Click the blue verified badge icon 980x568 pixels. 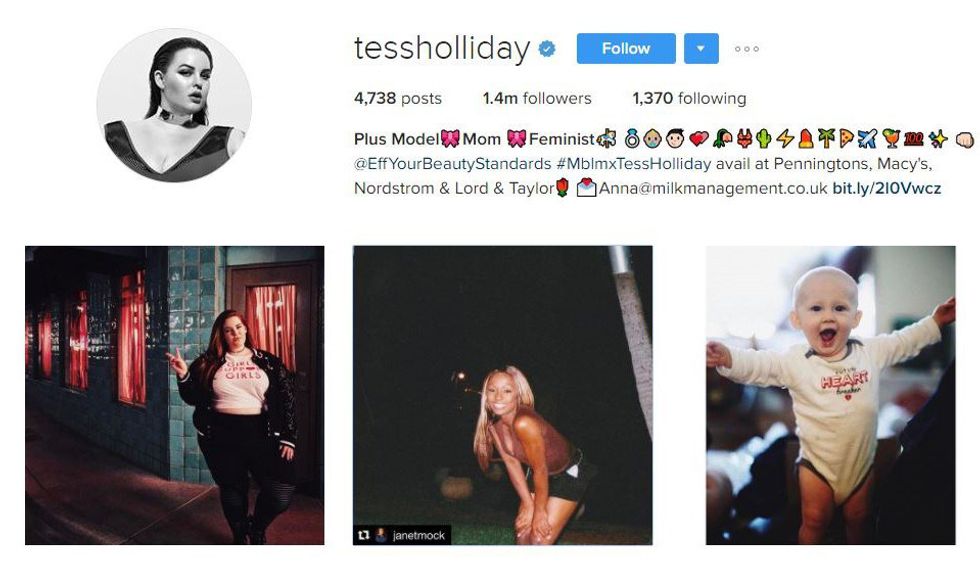pos(547,49)
